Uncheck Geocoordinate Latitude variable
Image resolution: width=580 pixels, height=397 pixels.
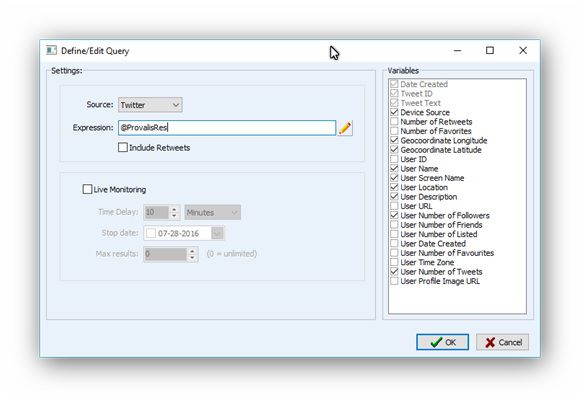[394, 149]
